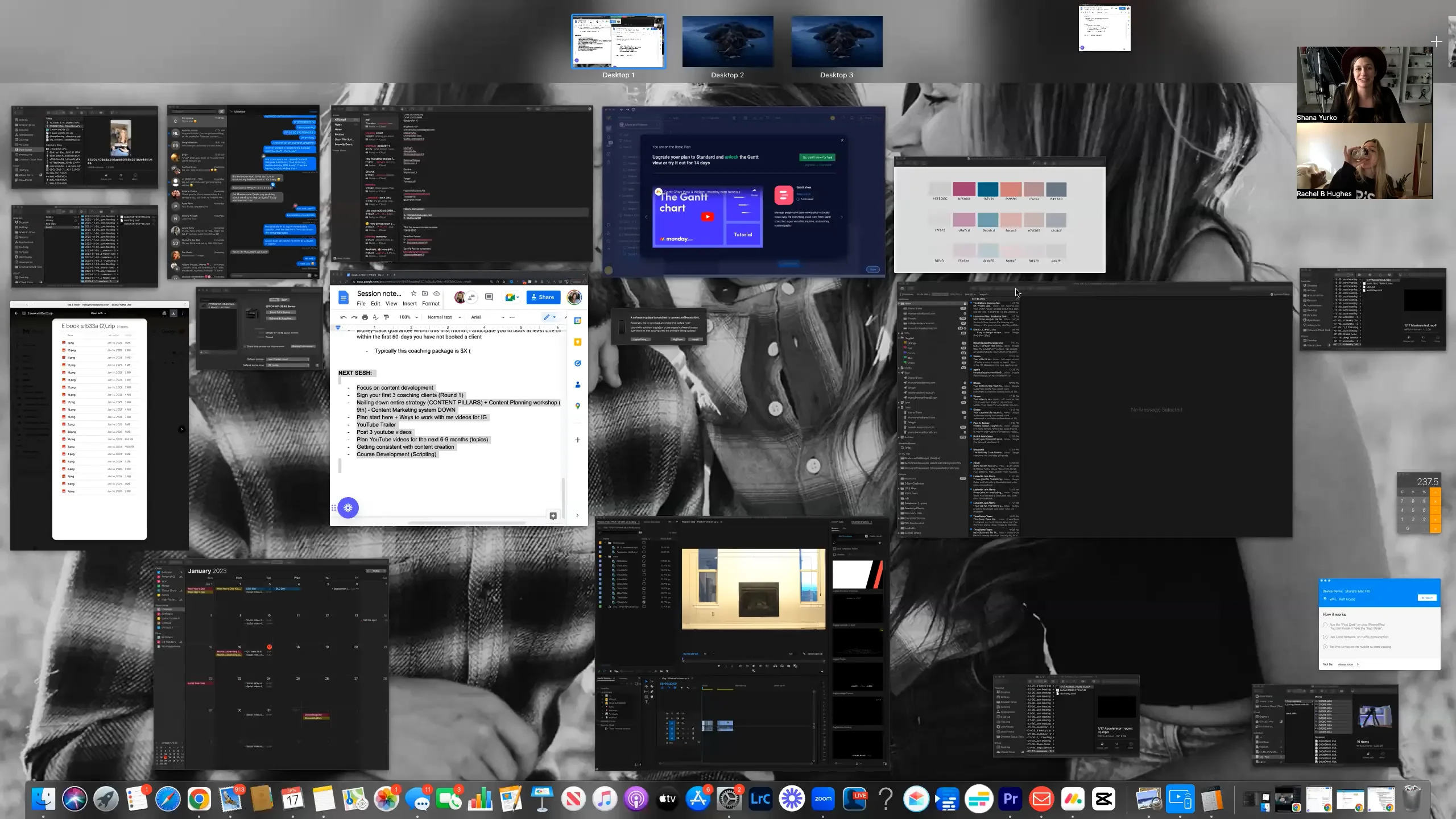1456x819 pixels.
Task: Select the paint format roller icon
Action: pyautogui.click(x=387, y=317)
